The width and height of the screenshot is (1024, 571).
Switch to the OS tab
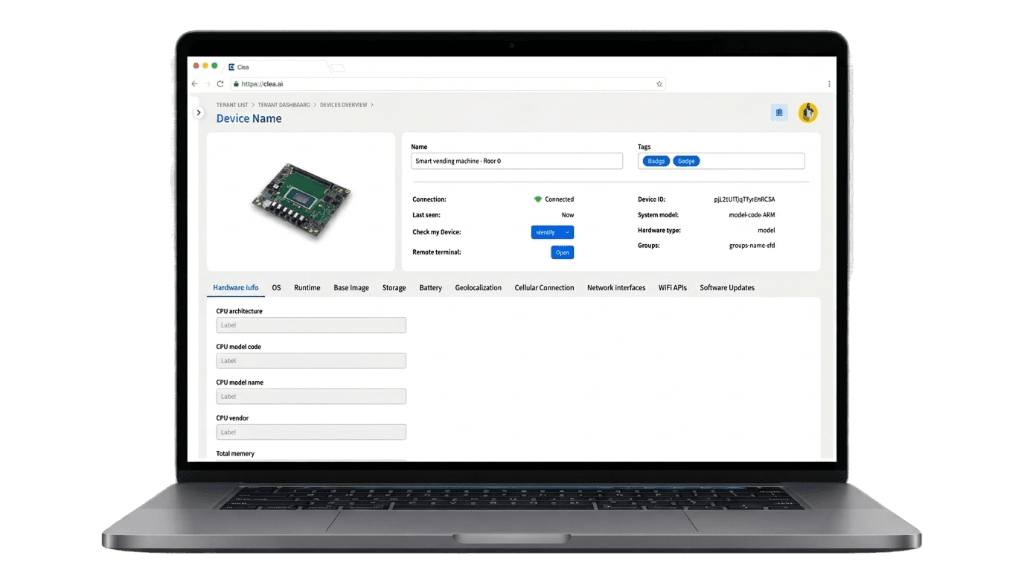(x=276, y=287)
